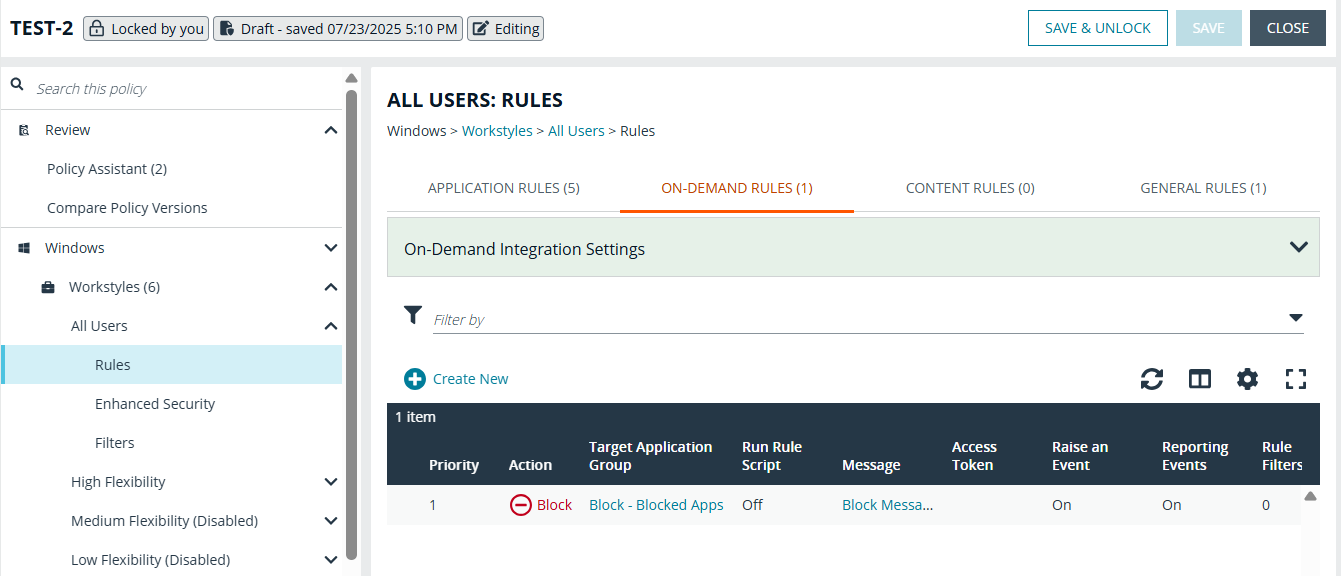This screenshot has height=576, width=1341.
Task: Sort by Action column header
Action: [x=530, y=465]
